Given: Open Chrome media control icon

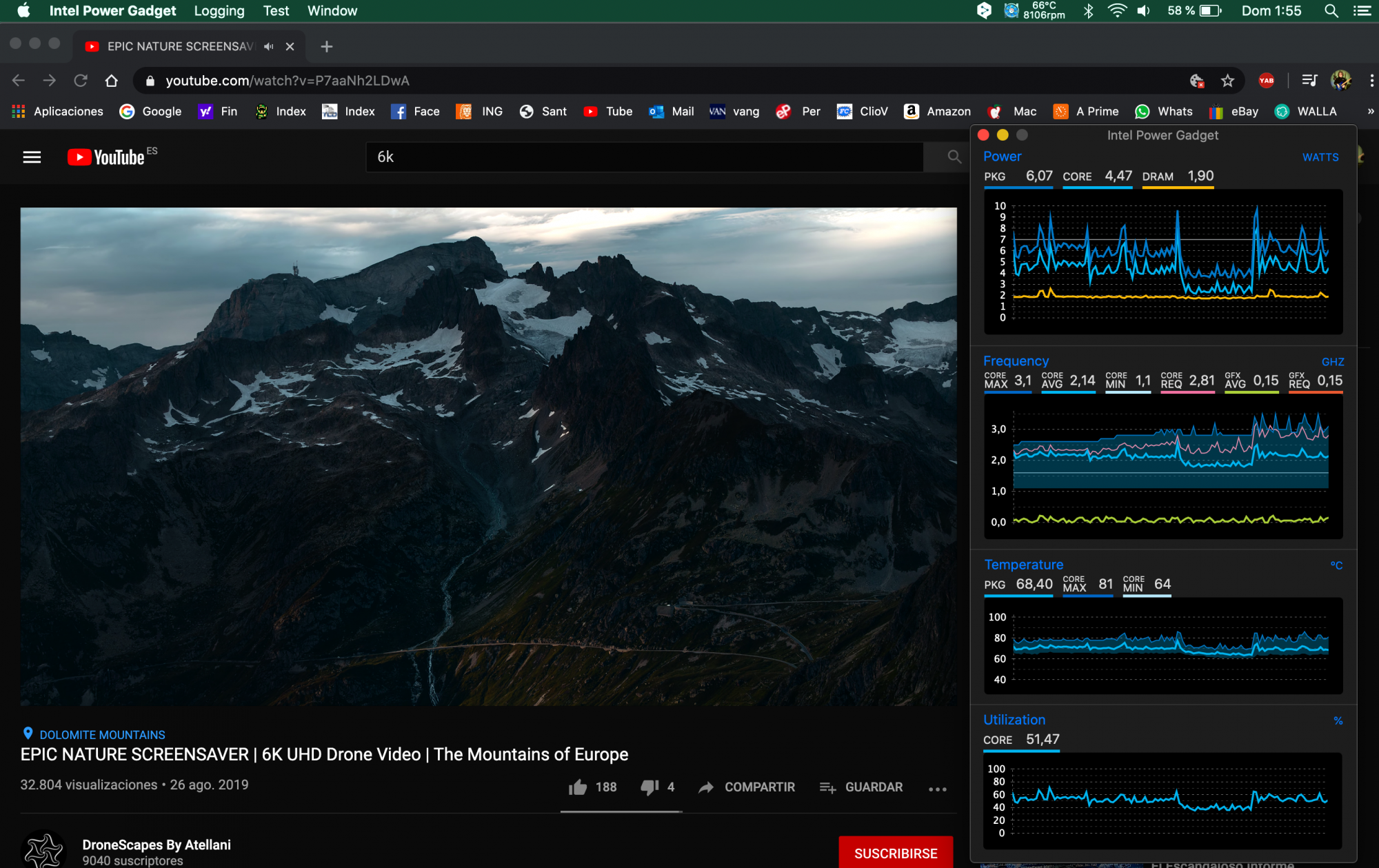Looking at the screenshot, I should point(1309,81).
